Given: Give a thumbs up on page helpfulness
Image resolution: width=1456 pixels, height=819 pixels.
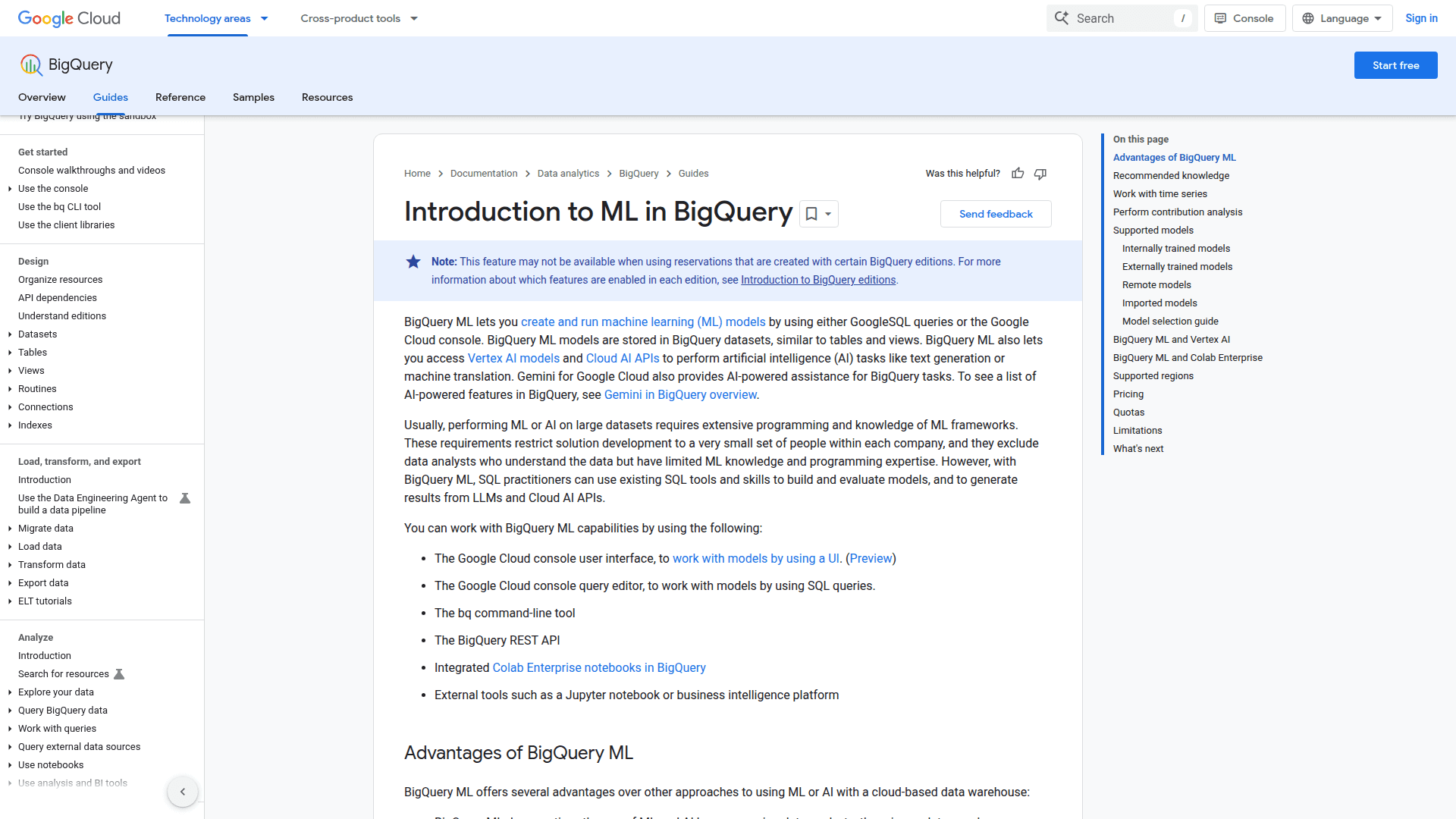Looking at the screenshot, I should tap(1018, 174).
